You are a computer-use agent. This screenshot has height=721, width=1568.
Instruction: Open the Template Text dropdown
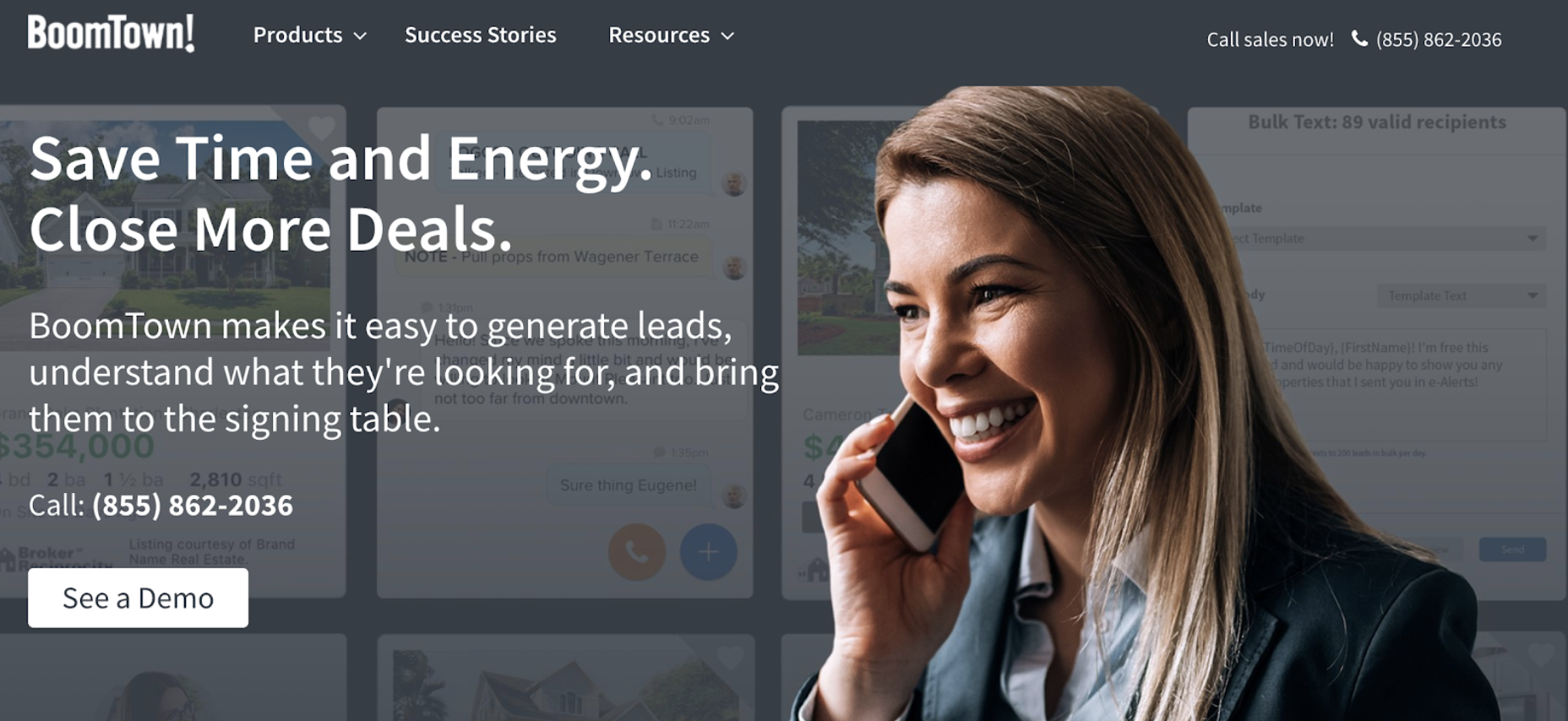(1462, 295)
